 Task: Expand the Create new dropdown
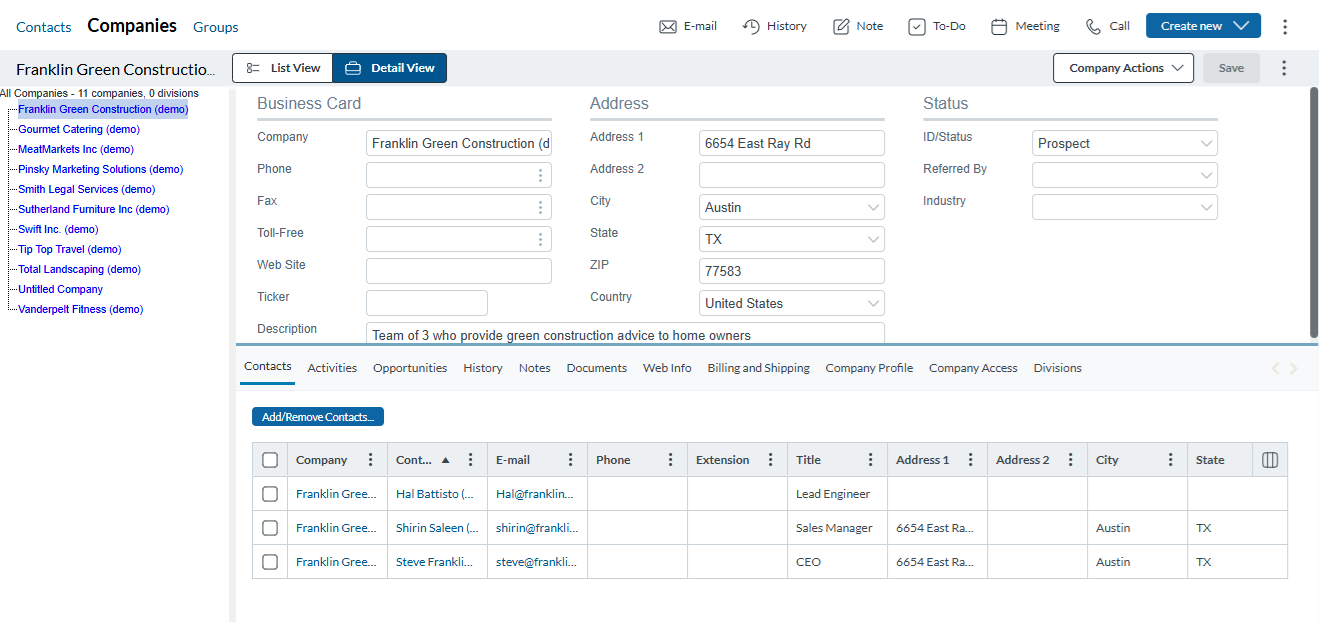tap(1203, 26)
